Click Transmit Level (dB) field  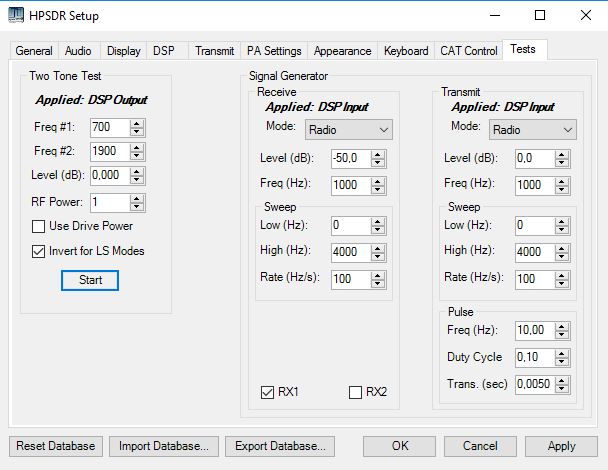click(535, 159)
